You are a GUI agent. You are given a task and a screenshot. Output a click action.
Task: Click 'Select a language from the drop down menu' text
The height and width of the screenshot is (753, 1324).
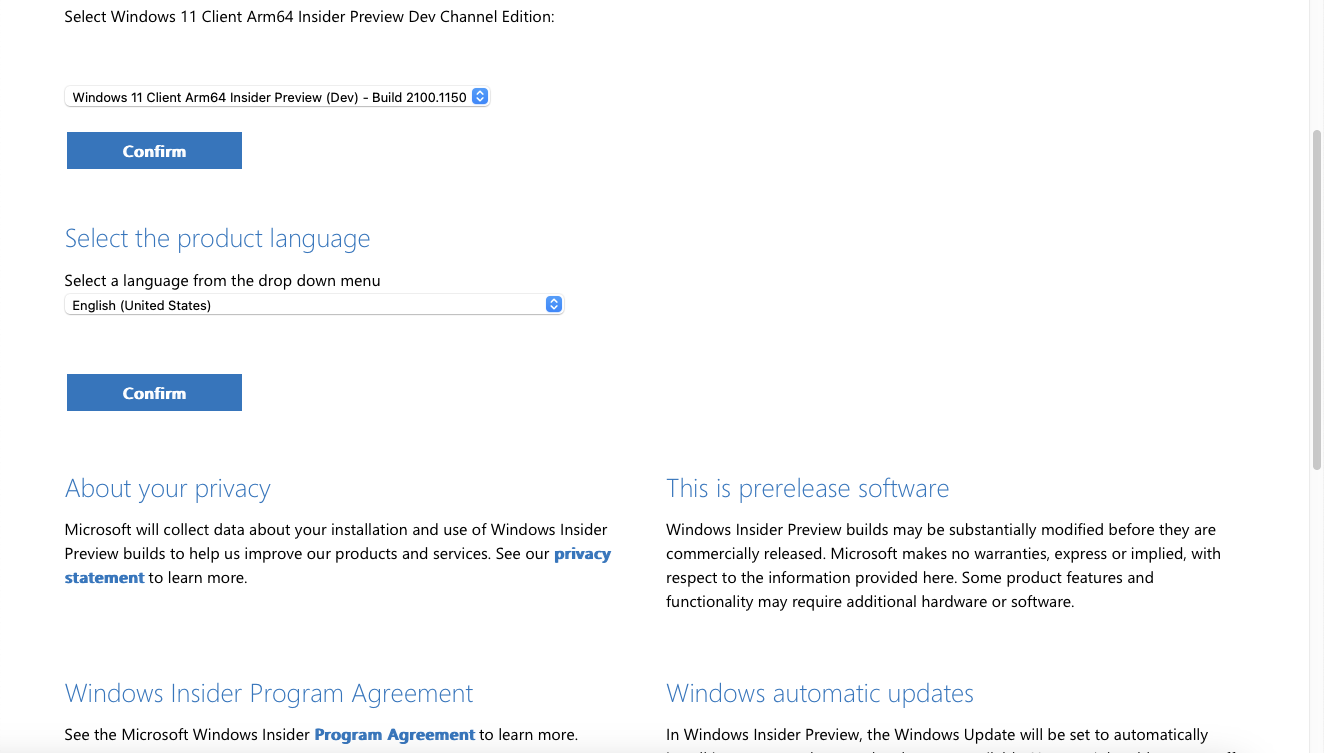click(222, 281)
